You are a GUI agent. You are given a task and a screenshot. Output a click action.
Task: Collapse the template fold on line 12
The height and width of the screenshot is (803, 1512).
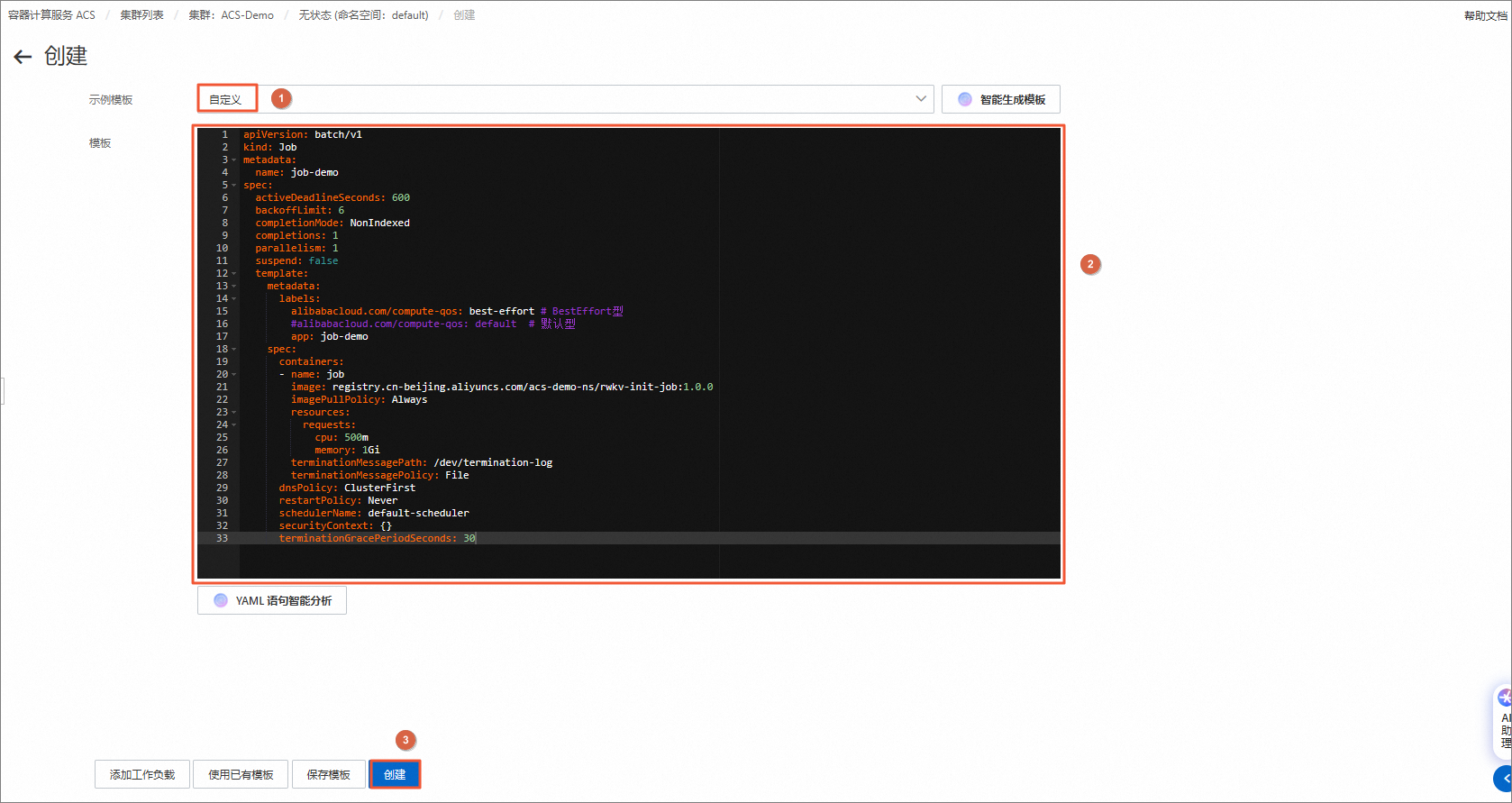pyautogui.click(x=234, y=274)
